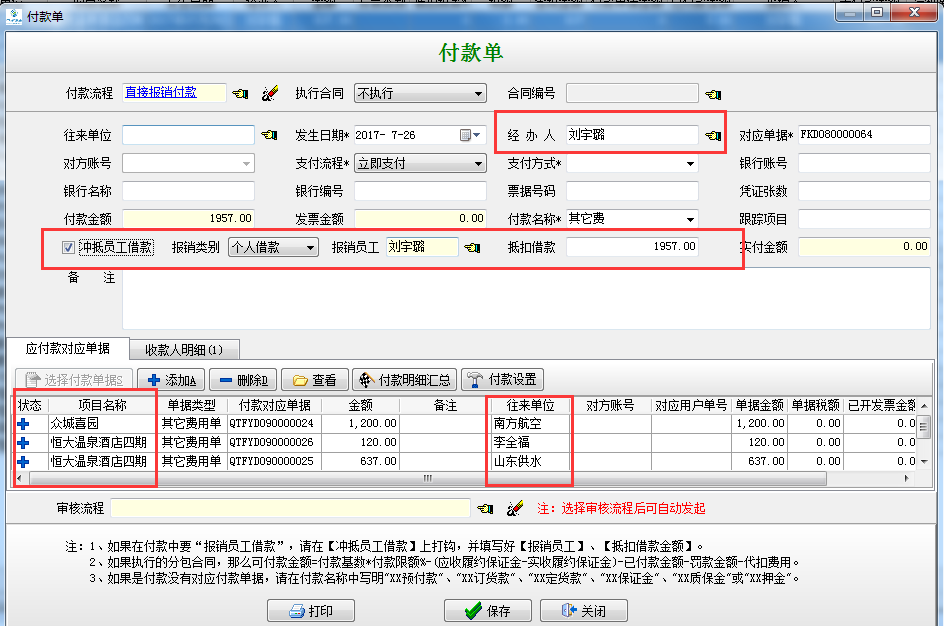Click the lookup icon next to 报销员工
Viewport: 944px width, 626px height.
point(472,247)
